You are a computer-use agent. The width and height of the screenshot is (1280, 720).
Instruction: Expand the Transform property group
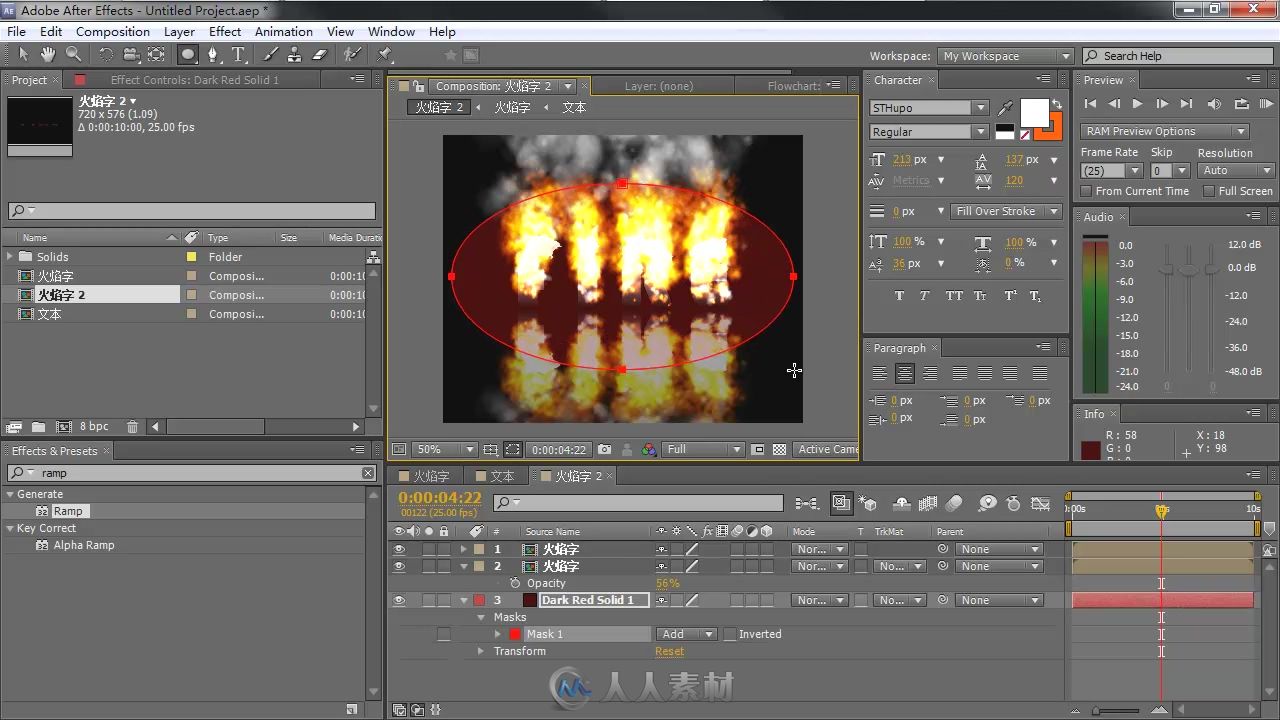(481, 651)
